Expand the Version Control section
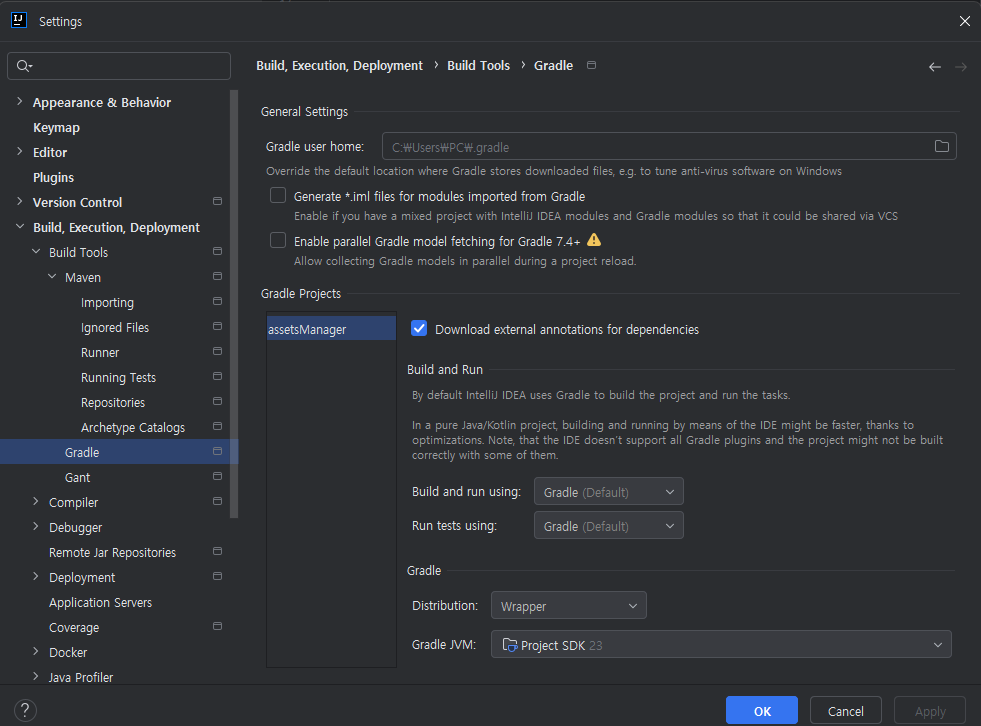The height and width of the screenshot is (726, 981). click(19, 202)
